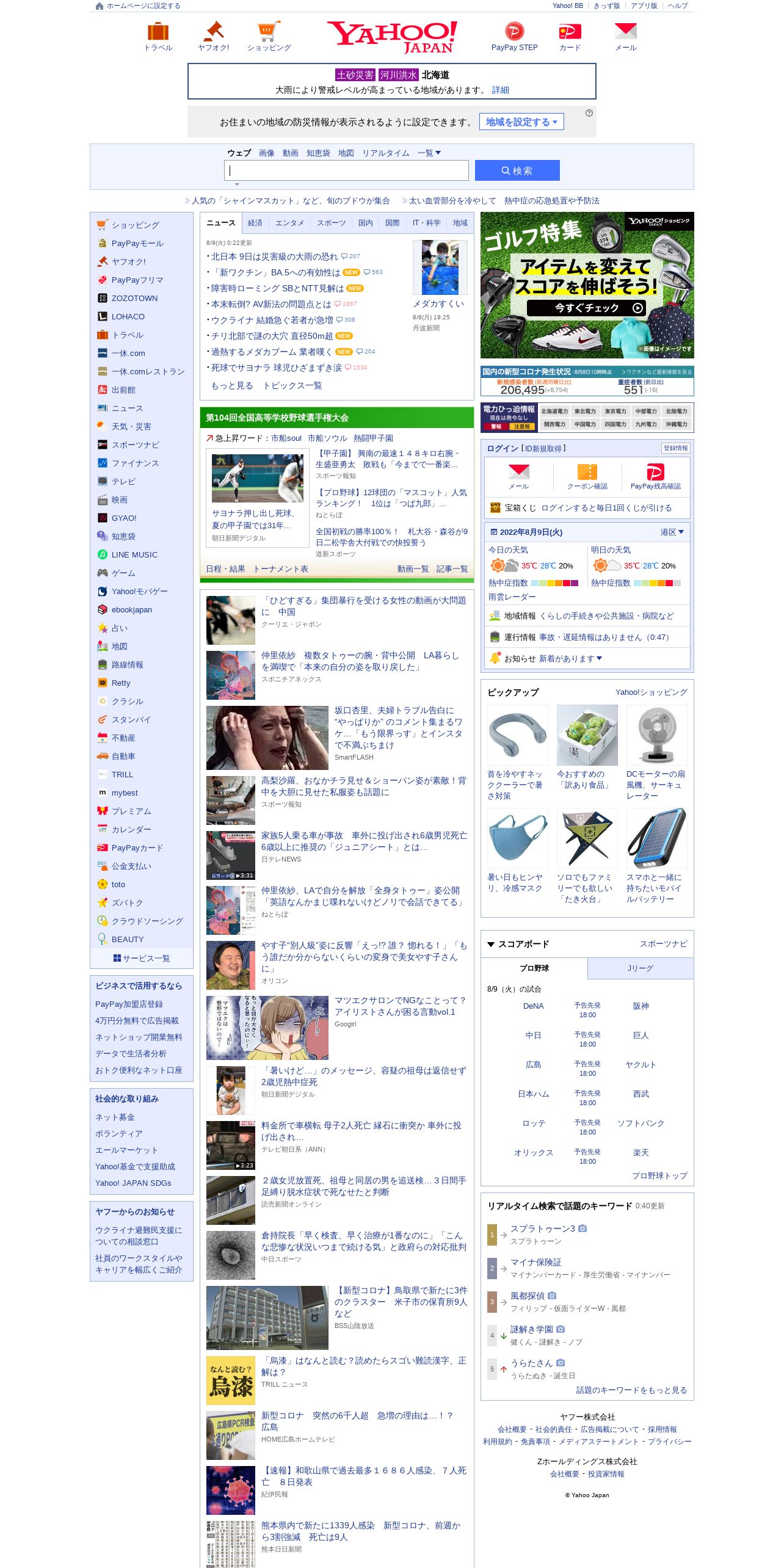Click the ゲーム controller sidebar icon
Viewport: 784px width, 1568px height.
pyautogui.click(x=102, y=573)
